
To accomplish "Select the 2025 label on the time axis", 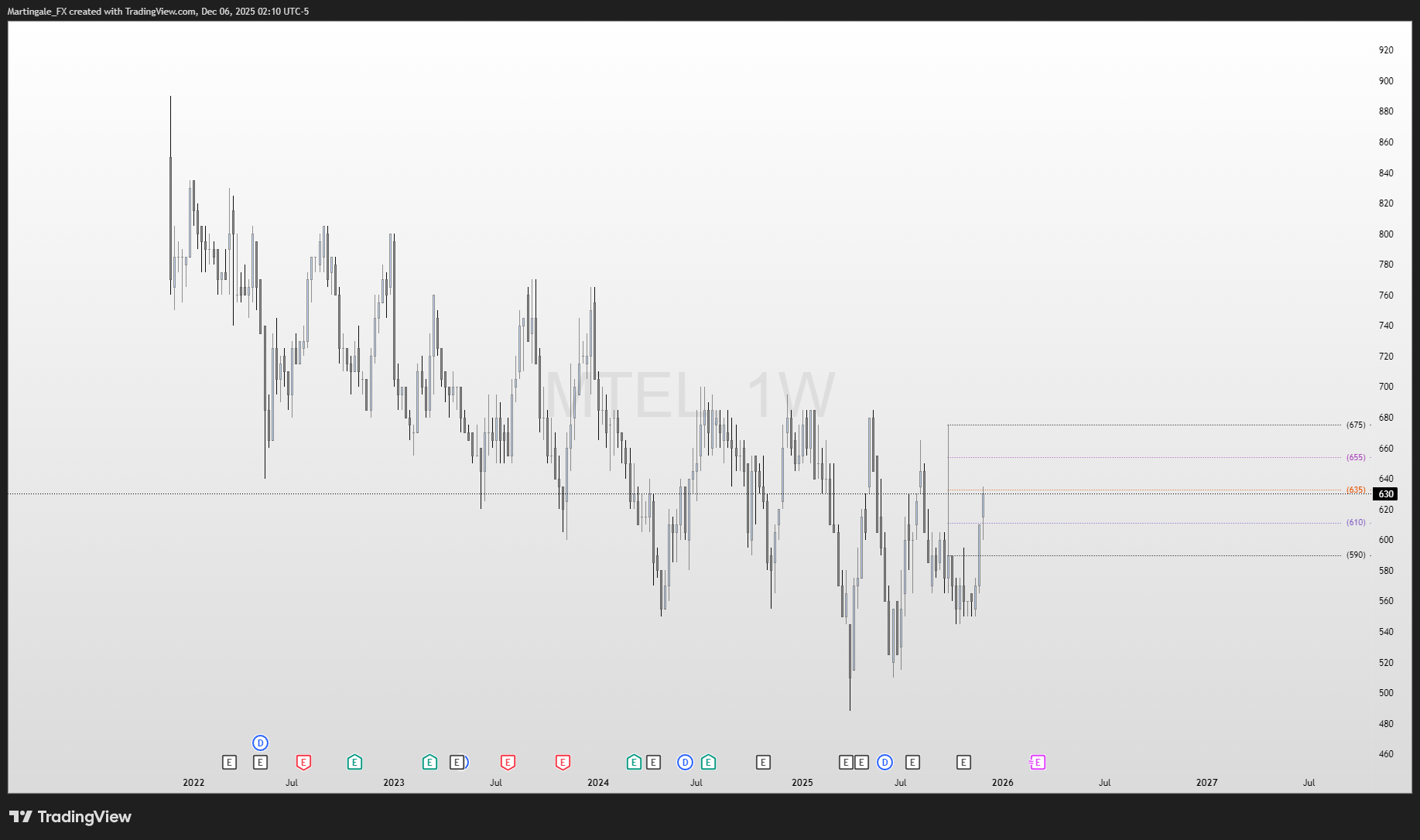I will (802, 783).
